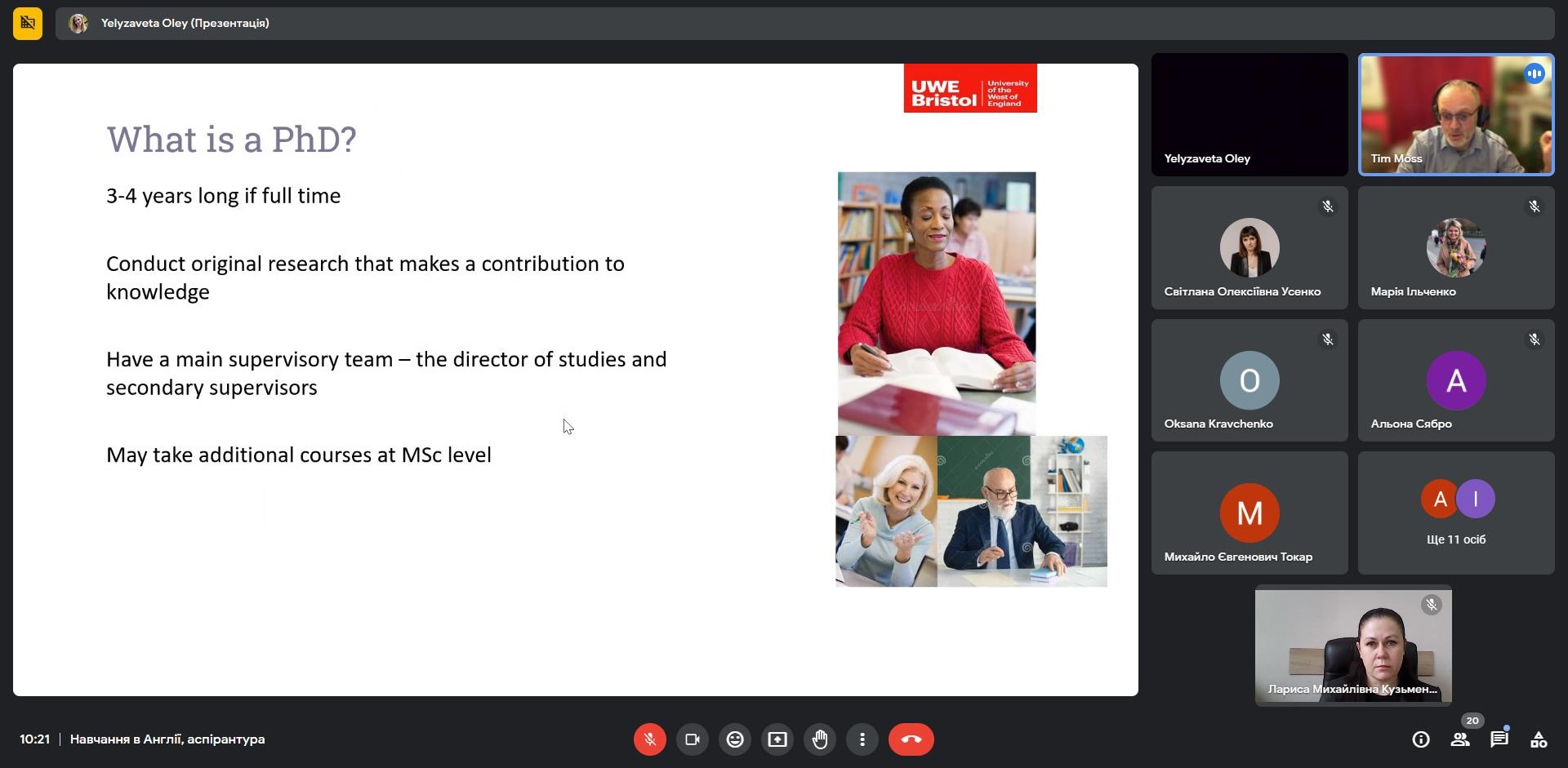Image resolution: width=1568 pixels, height=768 pixels.
Task: Open the 'Ще 11 осіб' more participants tile
Action: click(1456, 513)
